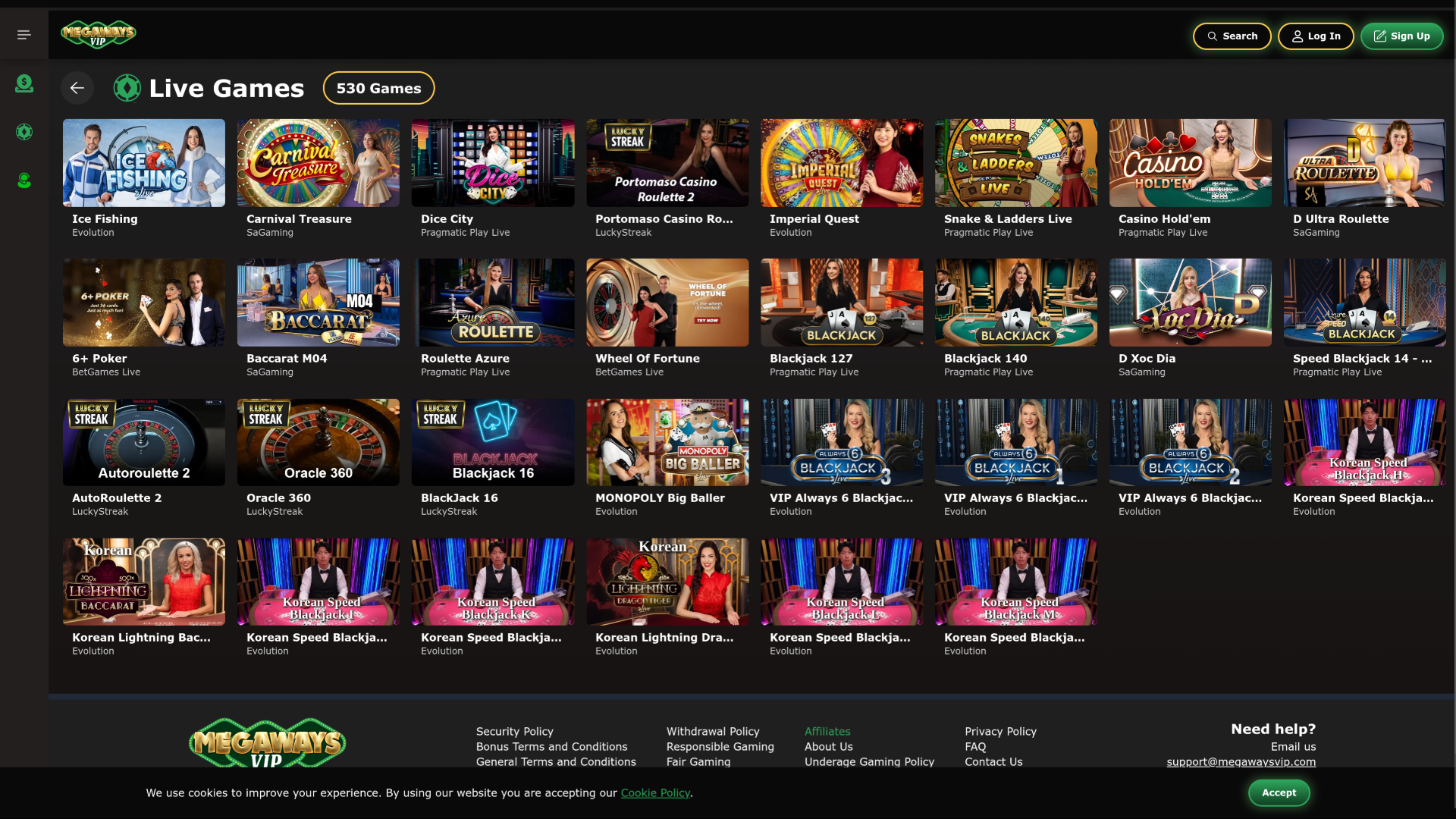Image resolution: width=1456 pixels, height=819 pixels.
Task: Open the FAQ page
Action: 974,746
